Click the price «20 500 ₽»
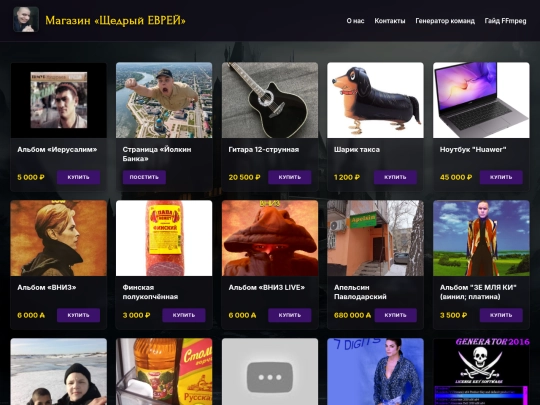This screenshot has height=405, width=540. pyautogui.click(x=245, y=177)
